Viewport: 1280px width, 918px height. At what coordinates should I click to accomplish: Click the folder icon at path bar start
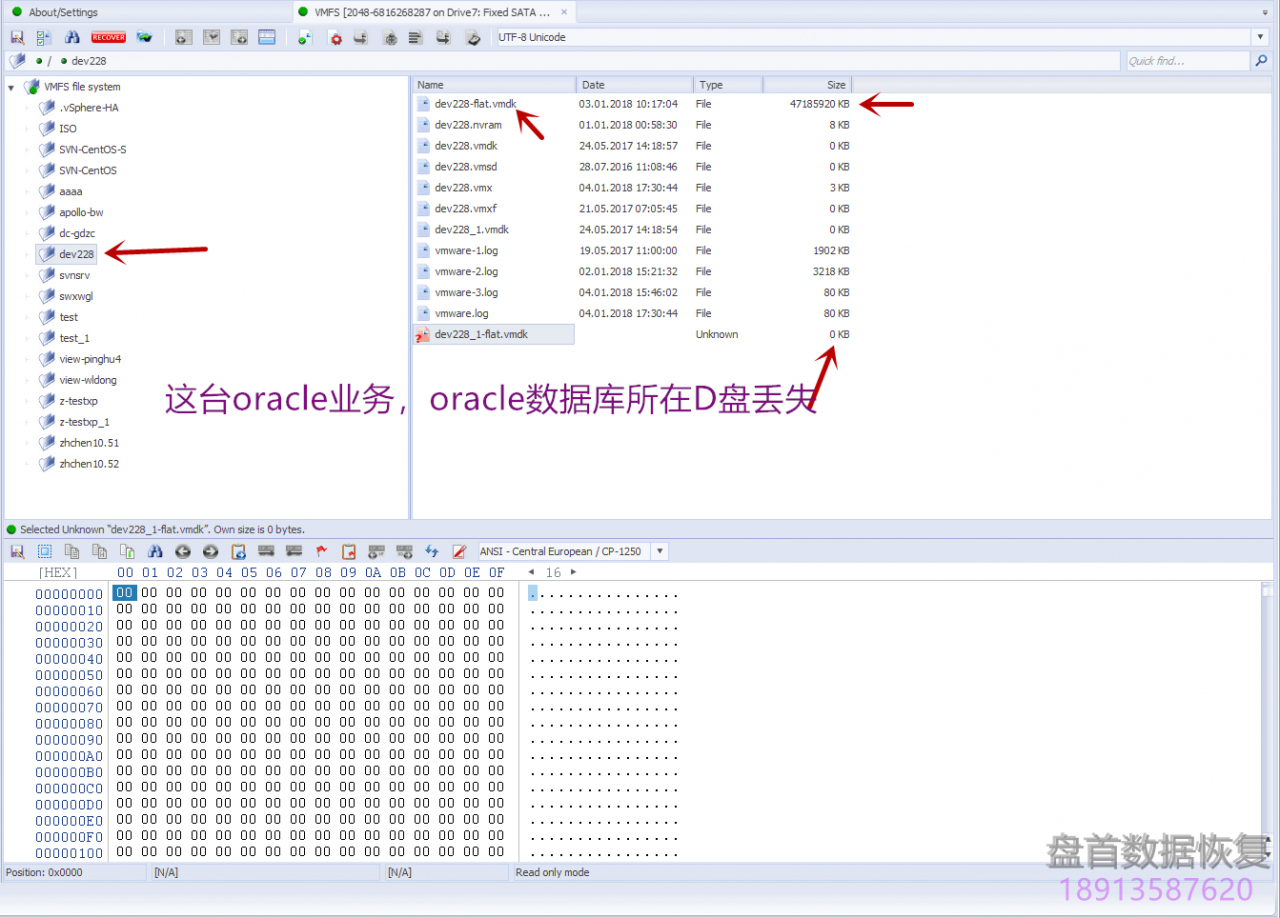coord(17,61)
